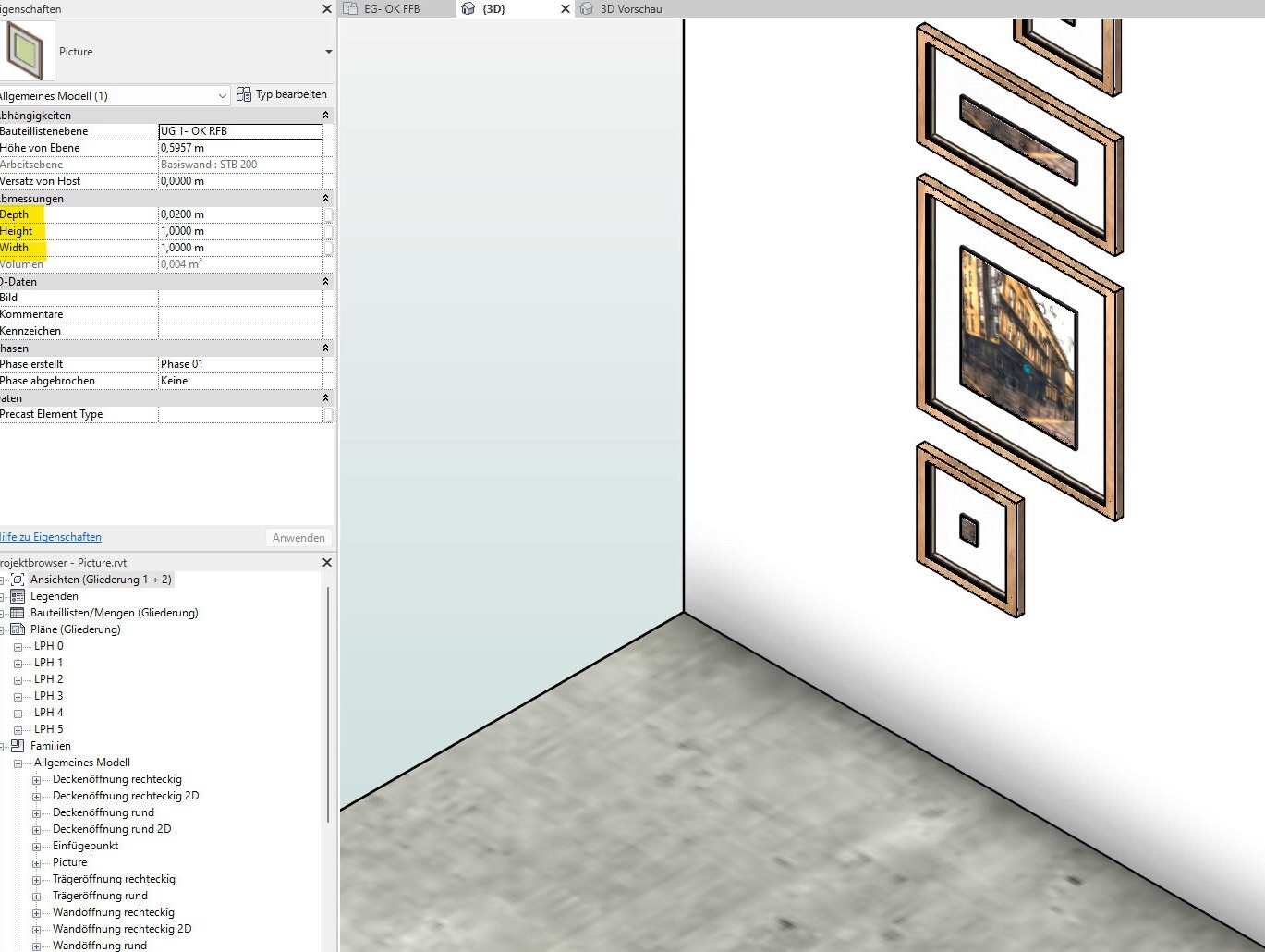Viewport: 1265px width, 952px height.
Task: Click the Ansichten (Gliederung 1 + 2) views icon
Action: point(18,580)
